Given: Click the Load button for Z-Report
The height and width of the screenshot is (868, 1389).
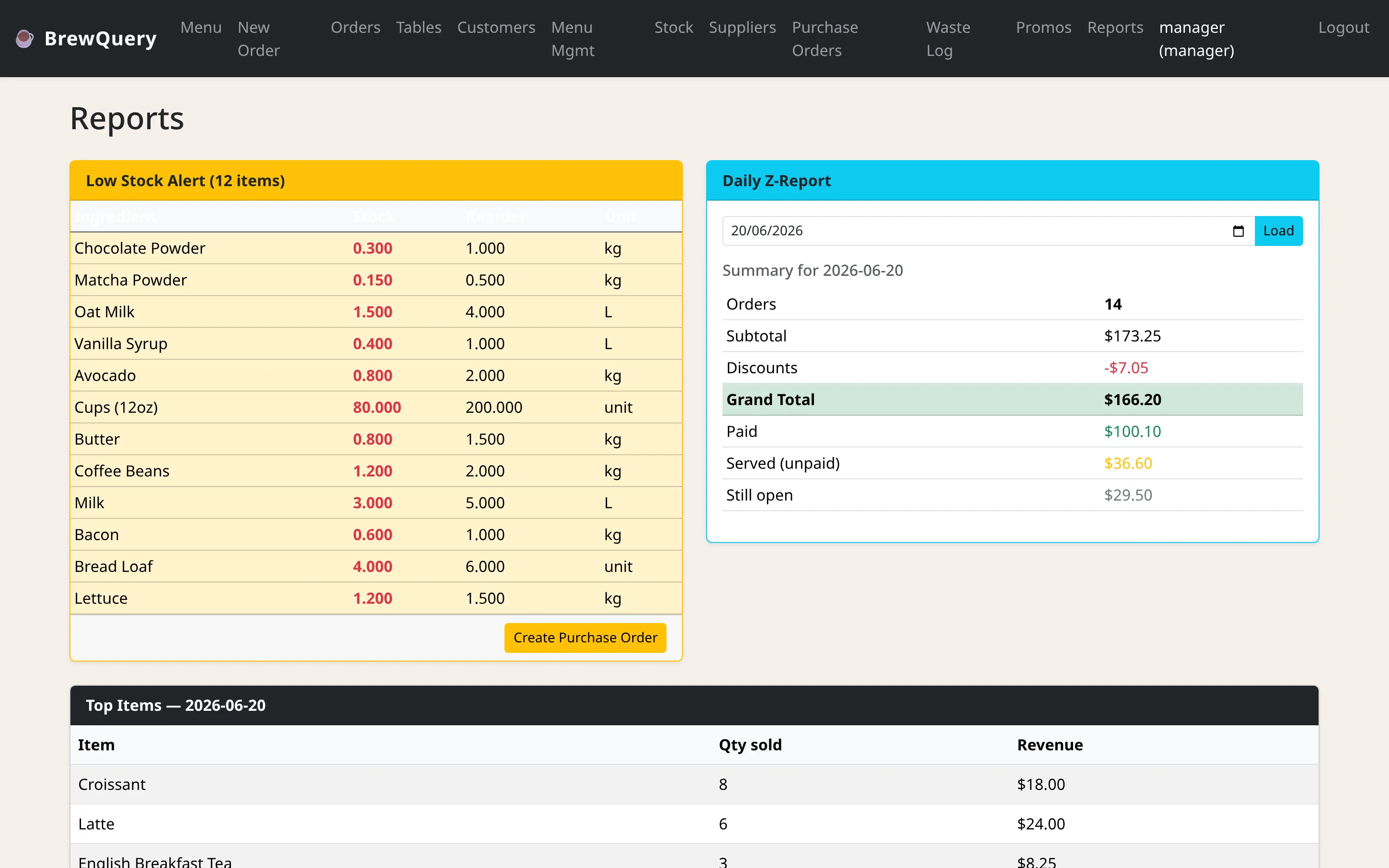Looking at the screenshot, I should point(1278,231).
